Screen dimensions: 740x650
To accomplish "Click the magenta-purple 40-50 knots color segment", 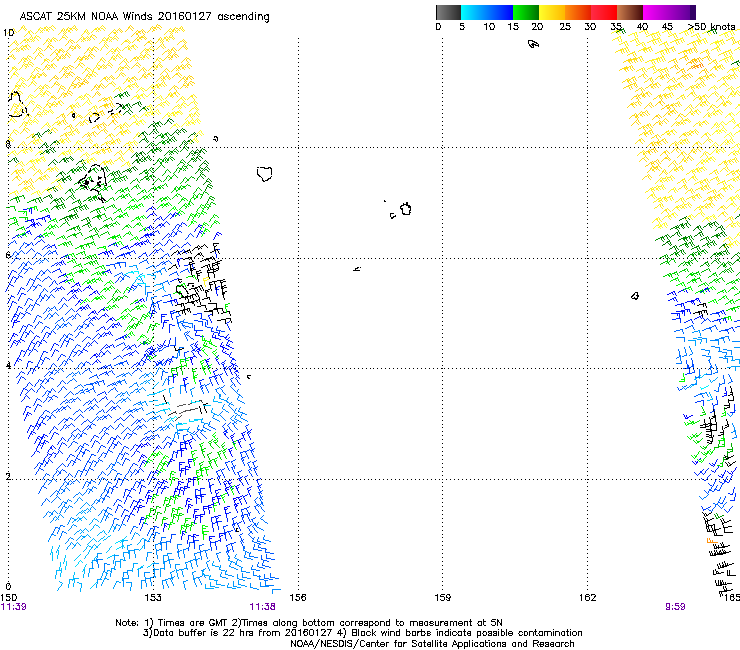I will pos(669,12).
